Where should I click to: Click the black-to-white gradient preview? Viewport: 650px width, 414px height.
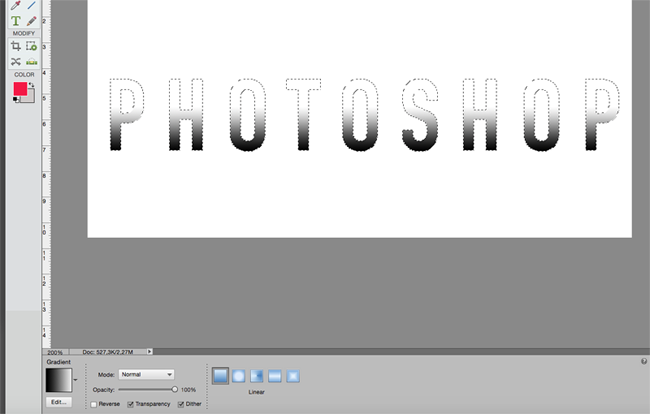(58, 380)
